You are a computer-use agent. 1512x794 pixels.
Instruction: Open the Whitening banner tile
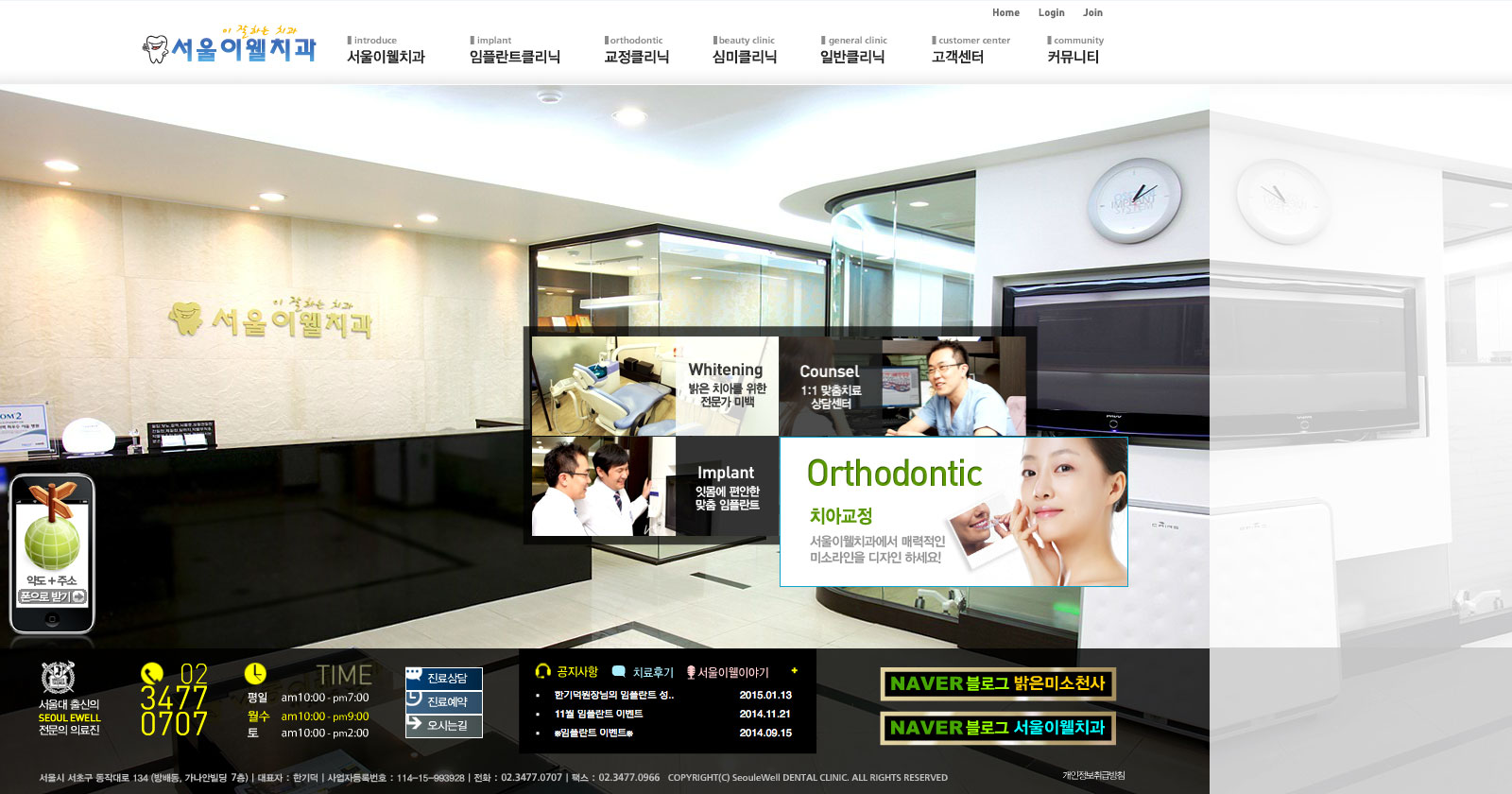655,386
